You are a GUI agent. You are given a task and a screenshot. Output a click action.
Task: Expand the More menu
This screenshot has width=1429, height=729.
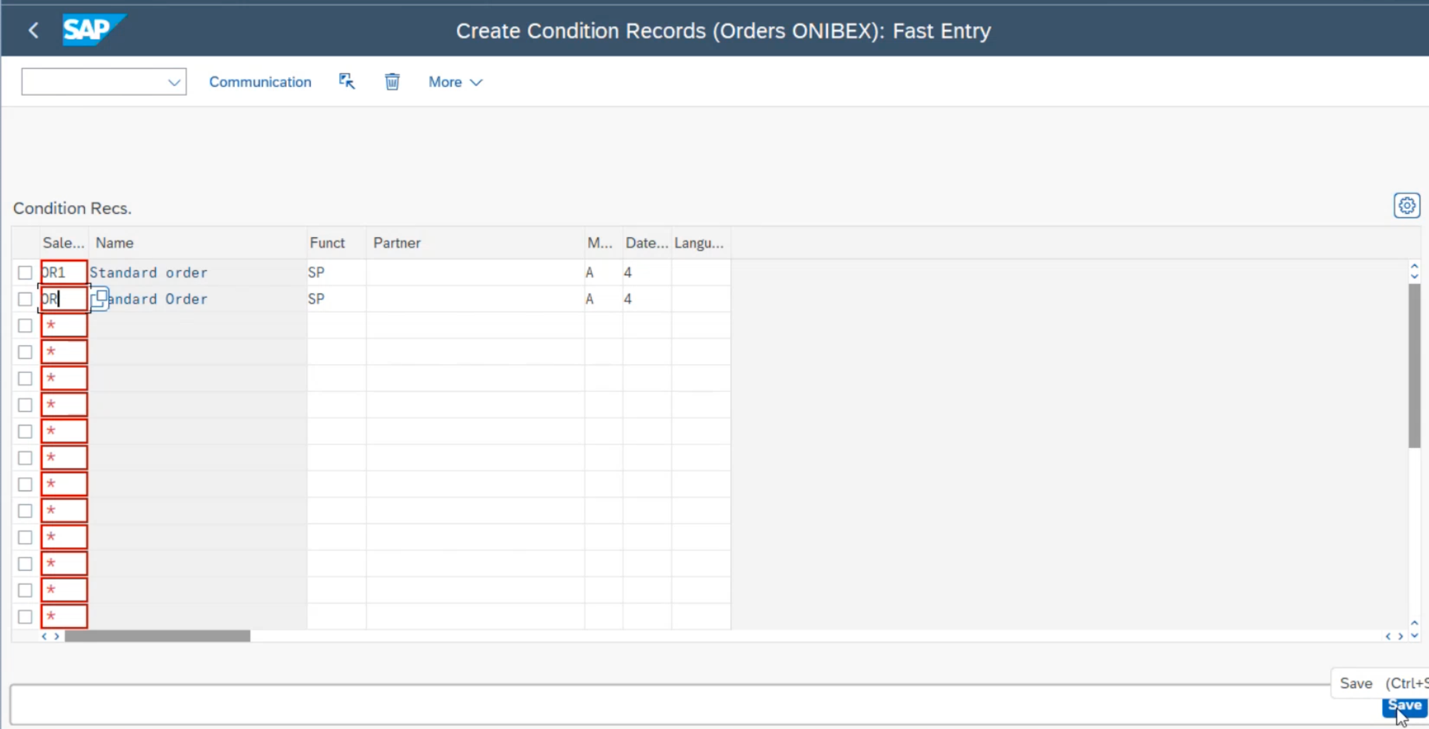click(455, 82)
